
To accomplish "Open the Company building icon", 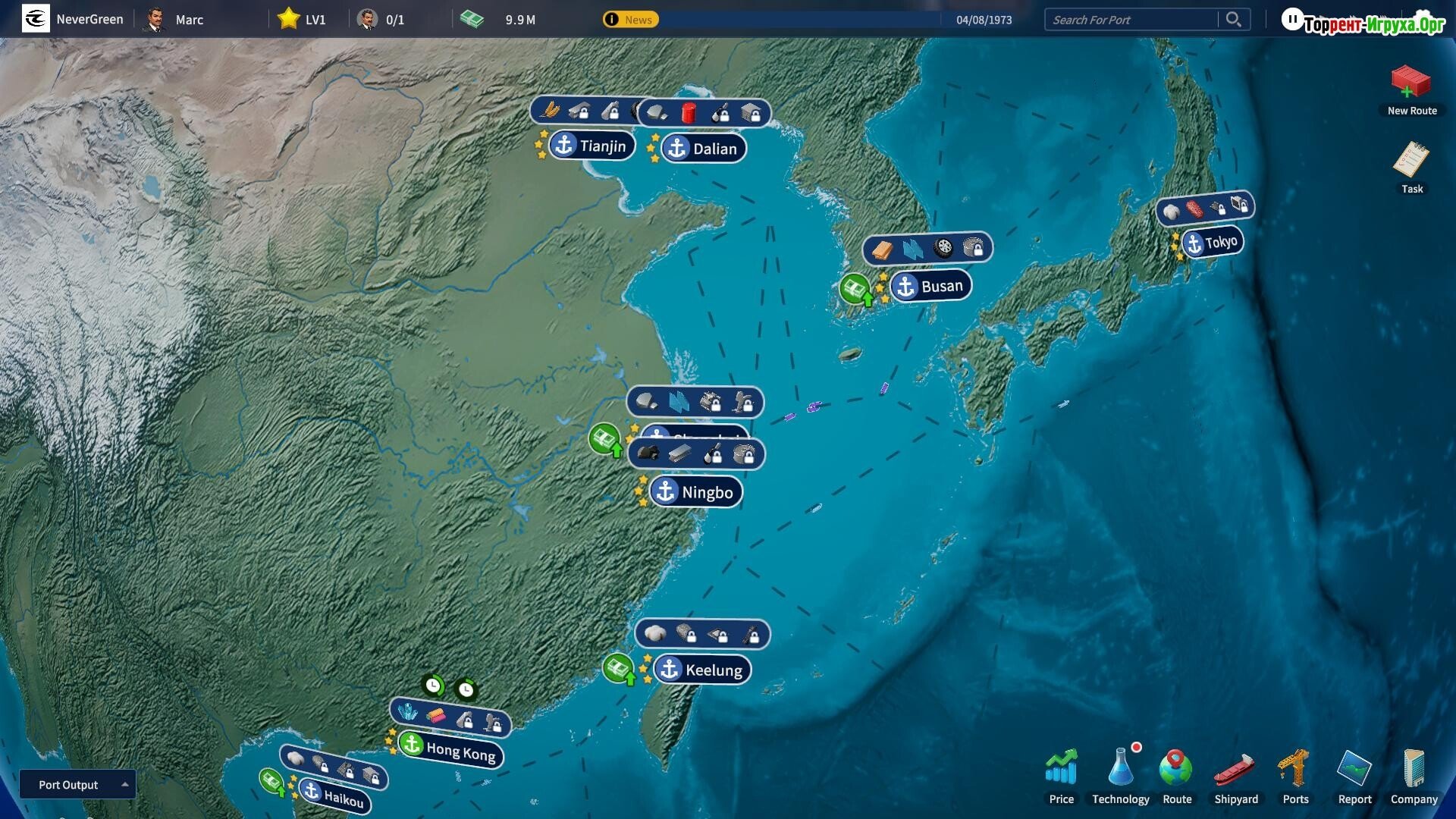I will pyautogui.click(x=1413, y=767).
